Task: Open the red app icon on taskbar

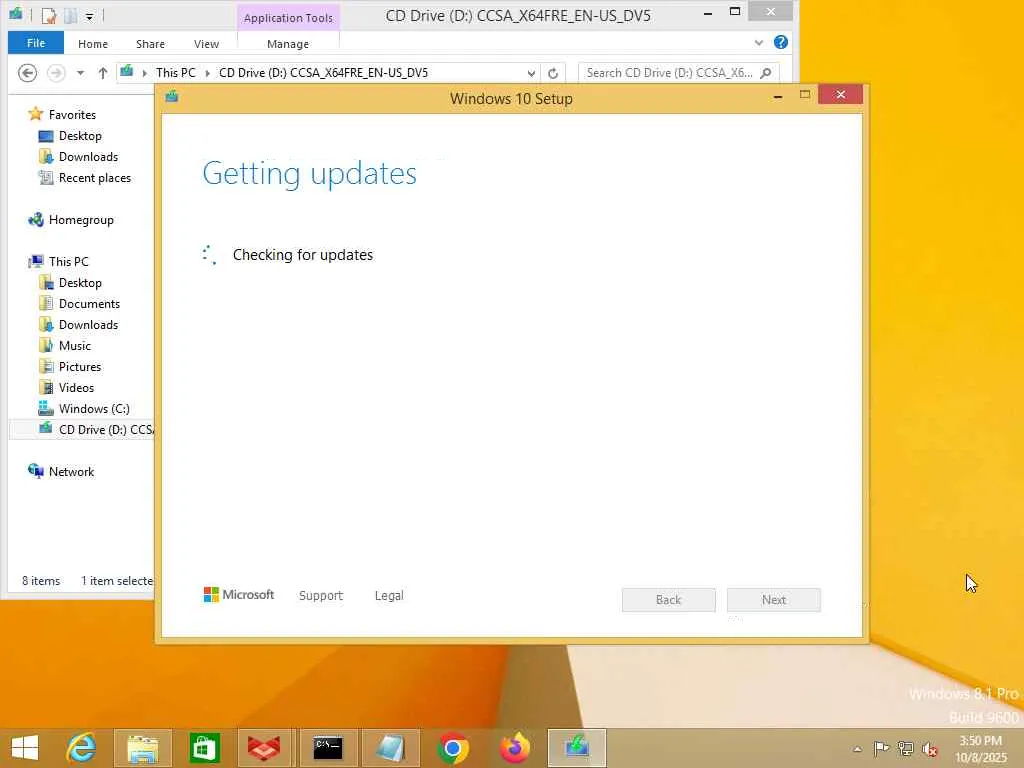Action: click(264, 748)
